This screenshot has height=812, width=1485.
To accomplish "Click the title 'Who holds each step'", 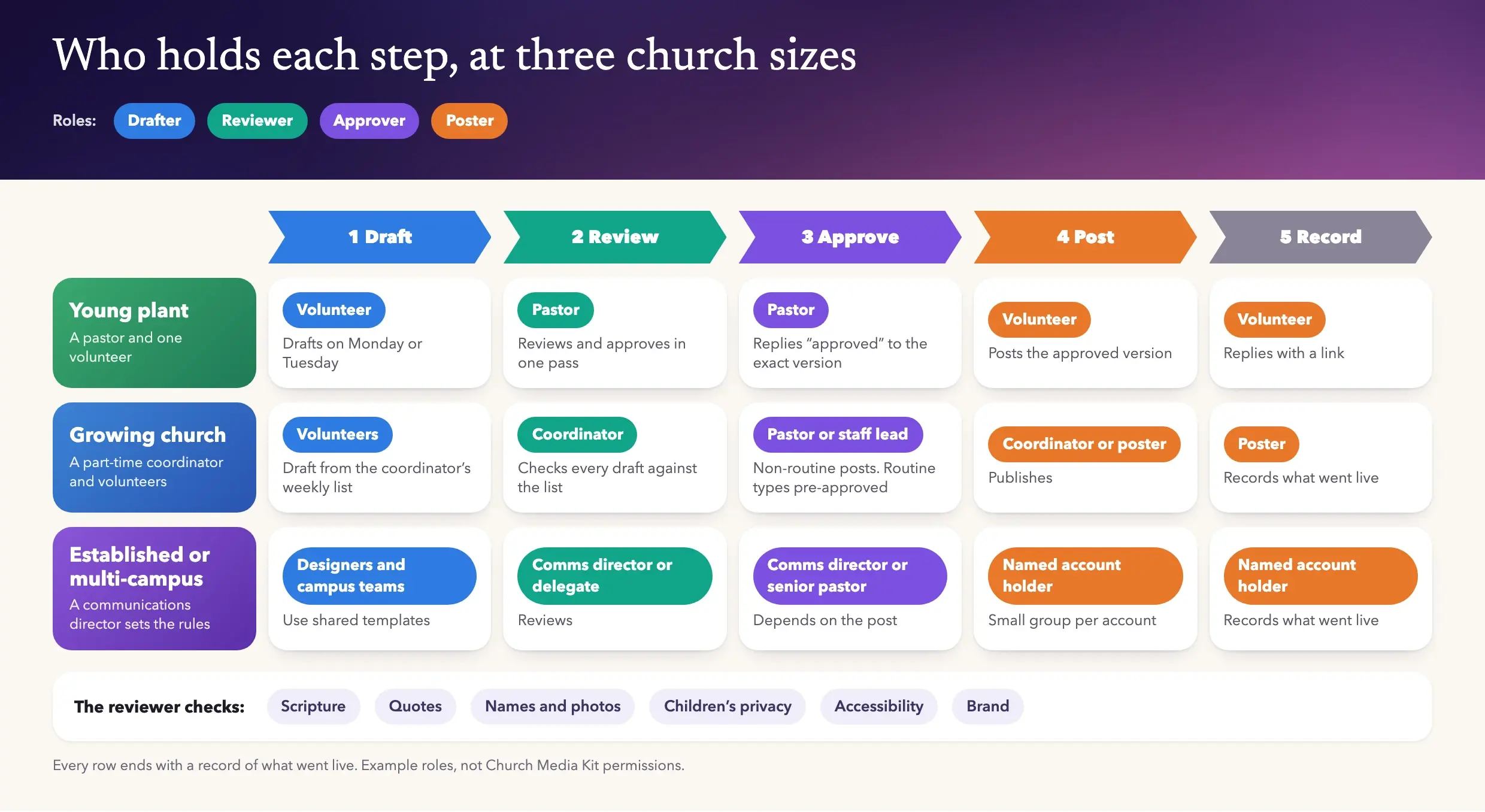I will [454, 56].
